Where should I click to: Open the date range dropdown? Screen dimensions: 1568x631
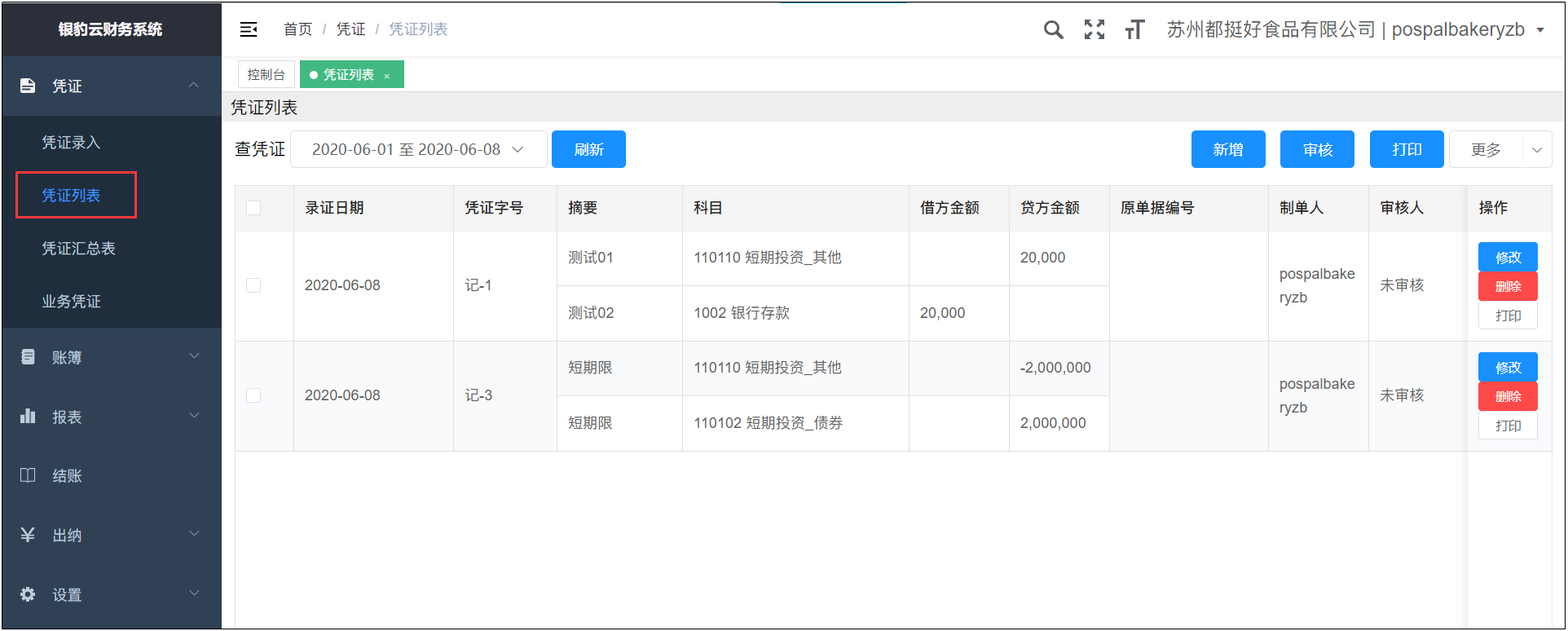pyautogui.click(x=418, y=149)
